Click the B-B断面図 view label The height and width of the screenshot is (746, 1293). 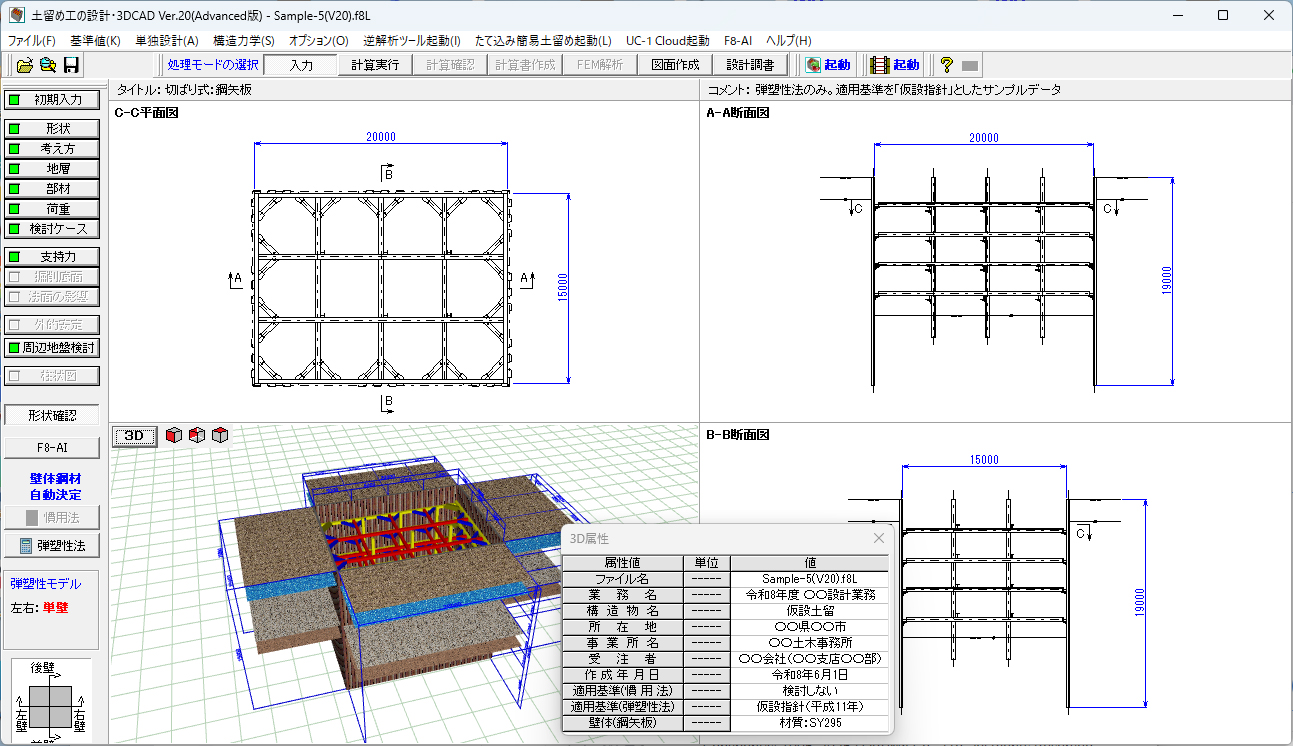pyautogui.click(x=738, y=435)
